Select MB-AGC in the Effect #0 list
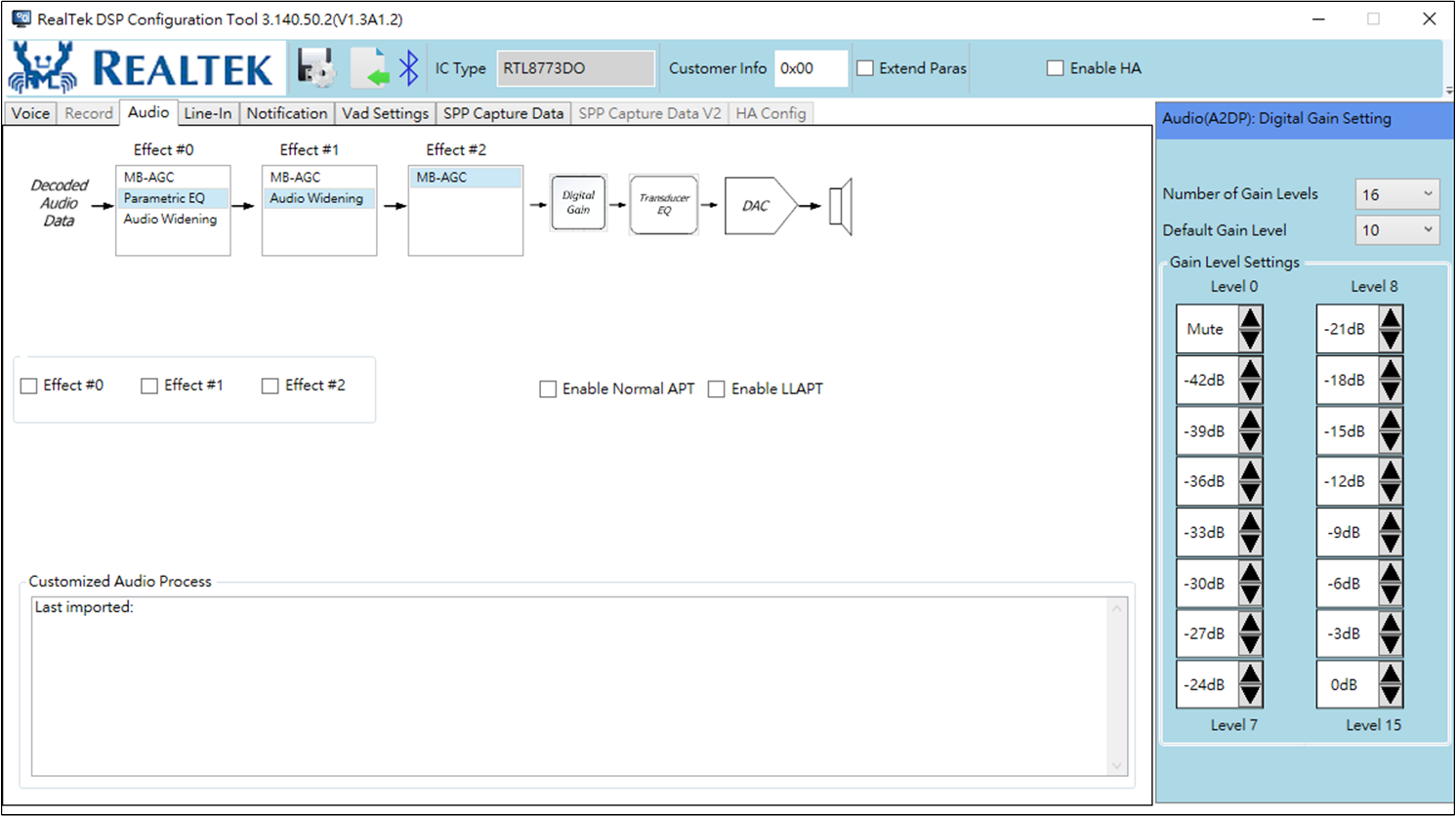Viewport: 1456px width, 816px height. point(173,178)
